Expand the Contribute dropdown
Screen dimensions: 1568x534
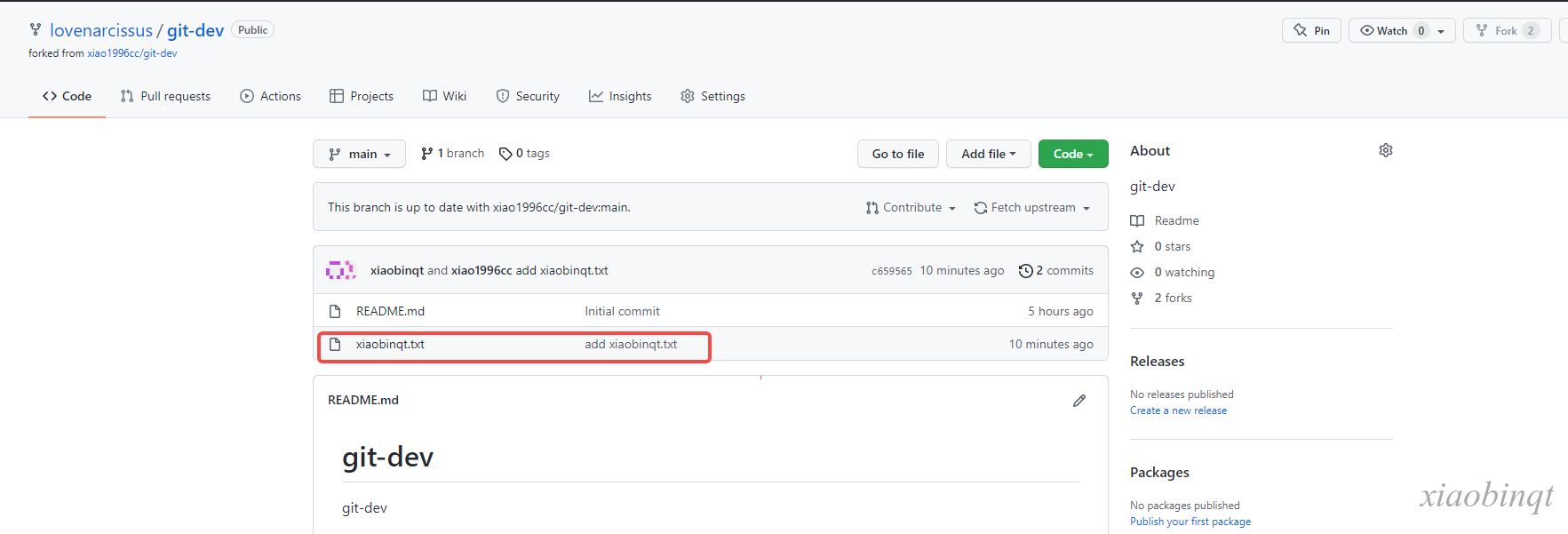pos(911,207)
